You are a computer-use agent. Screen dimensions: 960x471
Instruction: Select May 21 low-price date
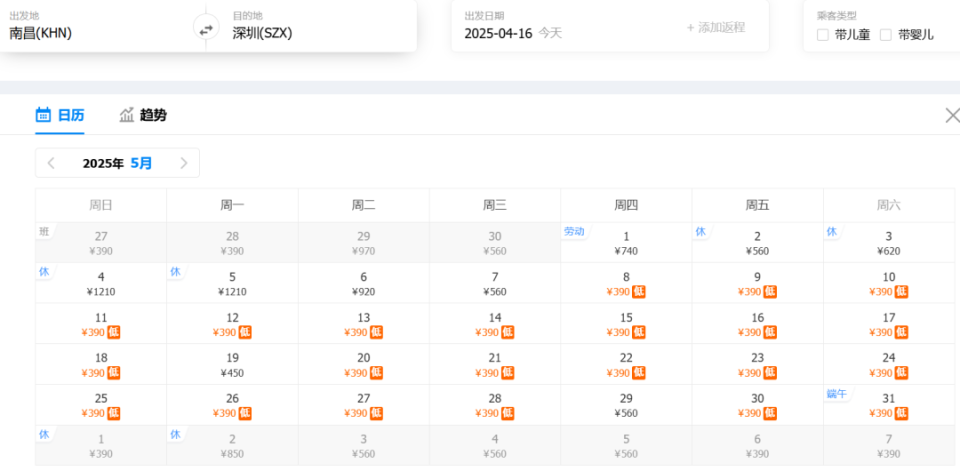[x=495, y=364]
